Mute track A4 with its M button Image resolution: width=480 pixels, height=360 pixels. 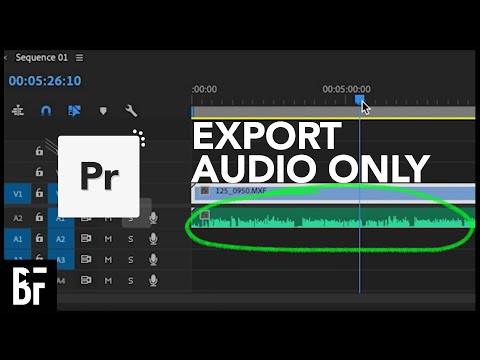tap(108, 281)
